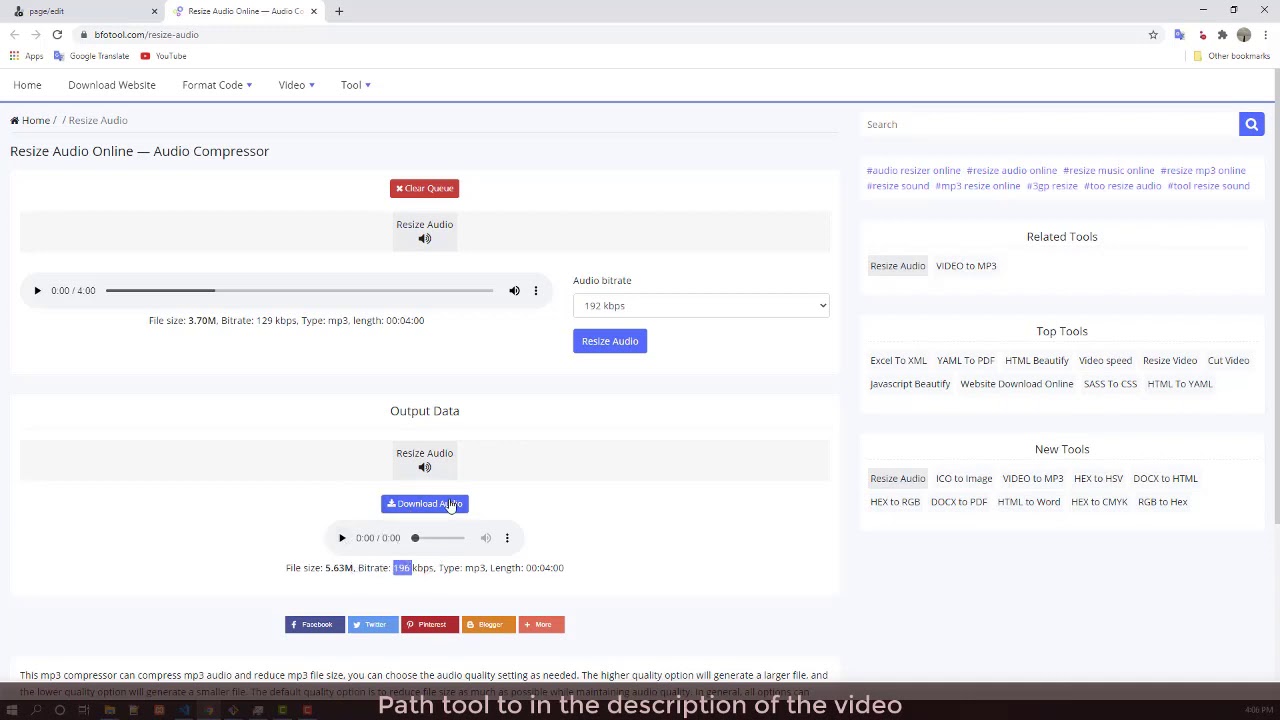Bookmark this page with star icon
Image resolution: width=1280 pixels, height=720 pixels.
(1153, 35)
